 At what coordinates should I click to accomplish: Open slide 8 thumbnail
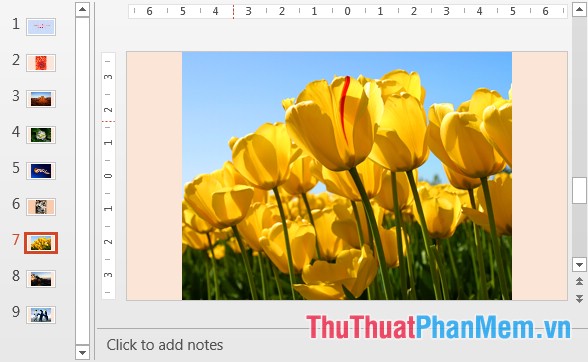[41, 279]
